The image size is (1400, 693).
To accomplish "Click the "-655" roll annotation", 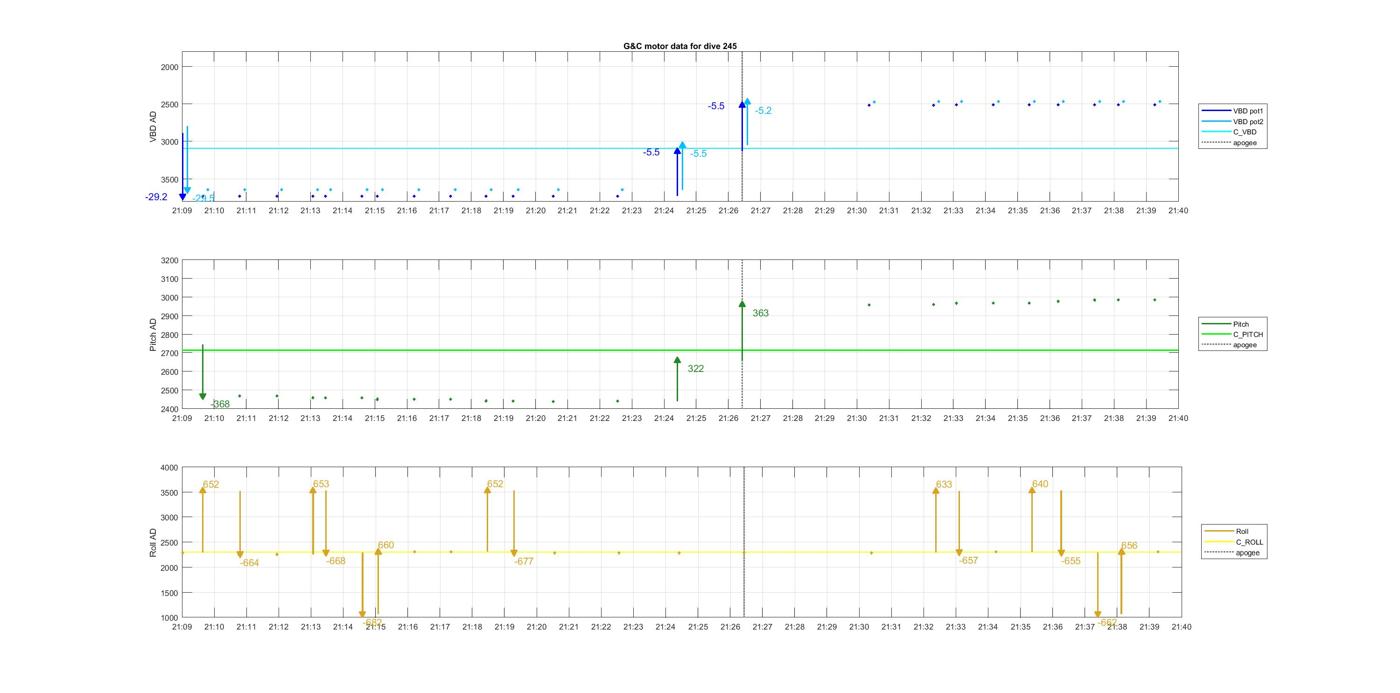I will click(x=1071, y=561).
